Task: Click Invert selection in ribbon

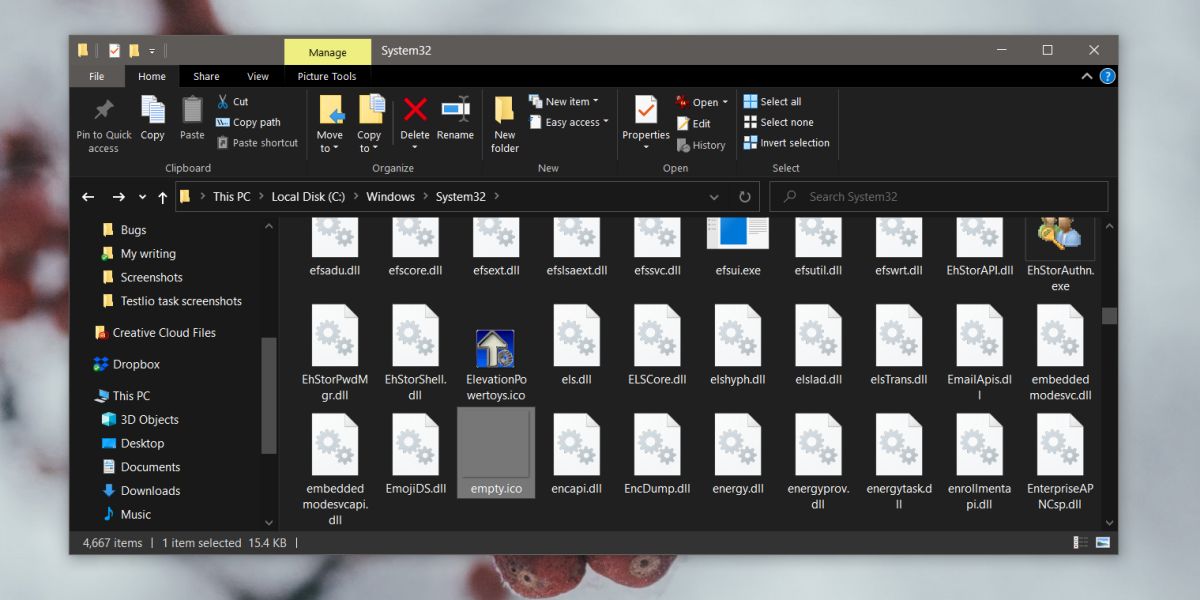Action: 786,143
